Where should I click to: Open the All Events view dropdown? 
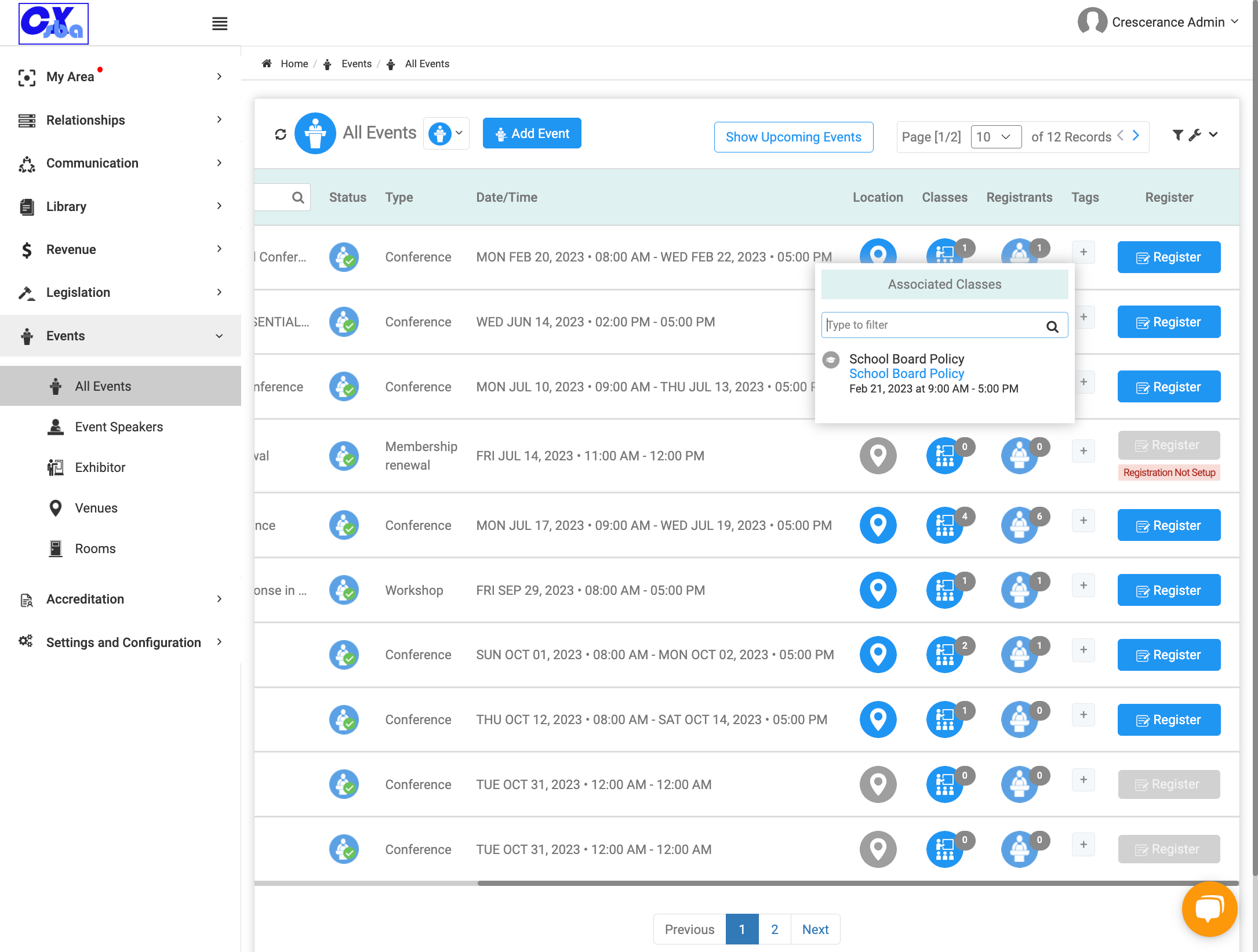point(446,133)
